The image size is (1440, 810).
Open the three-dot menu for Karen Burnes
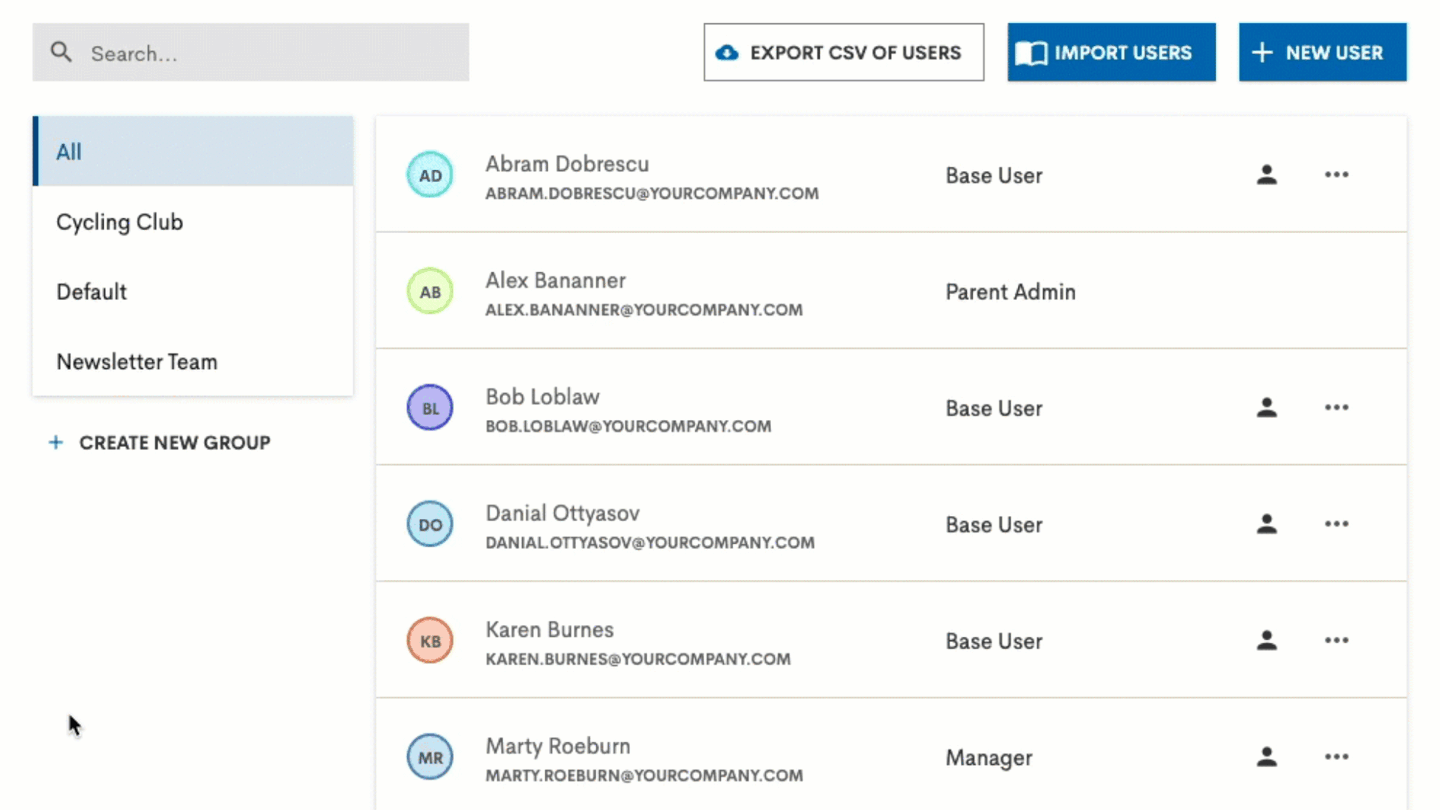point(1337,641)
